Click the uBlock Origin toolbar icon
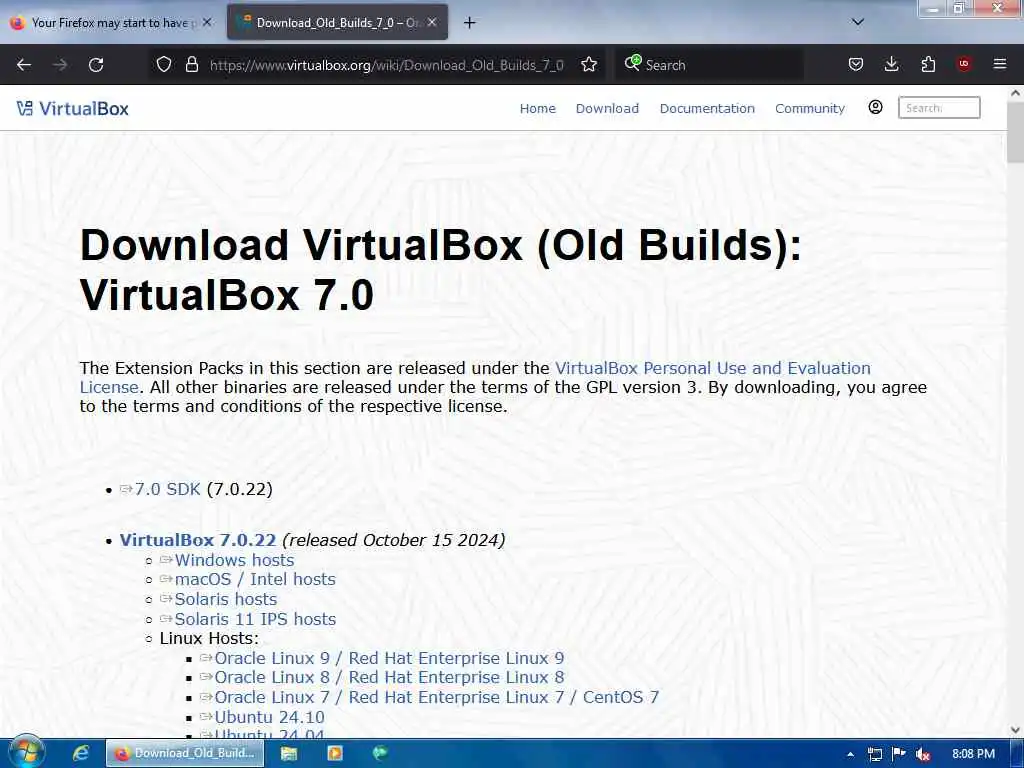The image size is (1024, 768). click(964, 64)
